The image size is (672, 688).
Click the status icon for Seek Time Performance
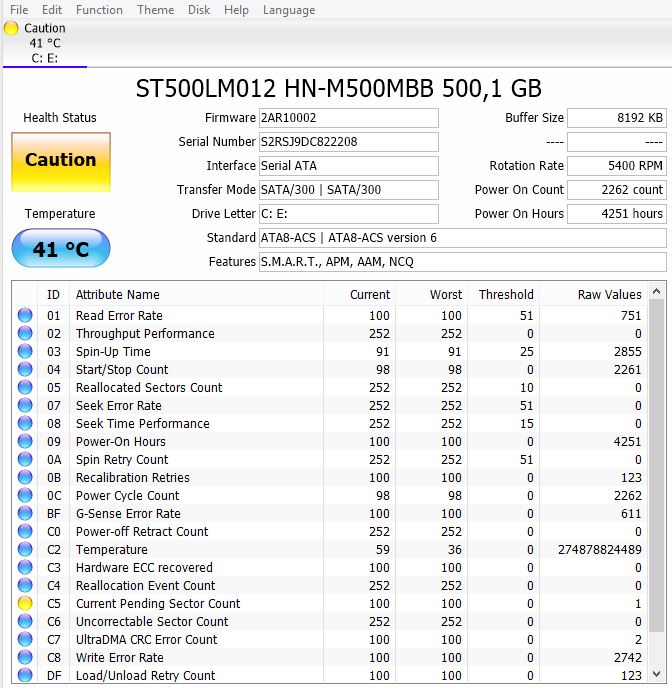(25, 423)
